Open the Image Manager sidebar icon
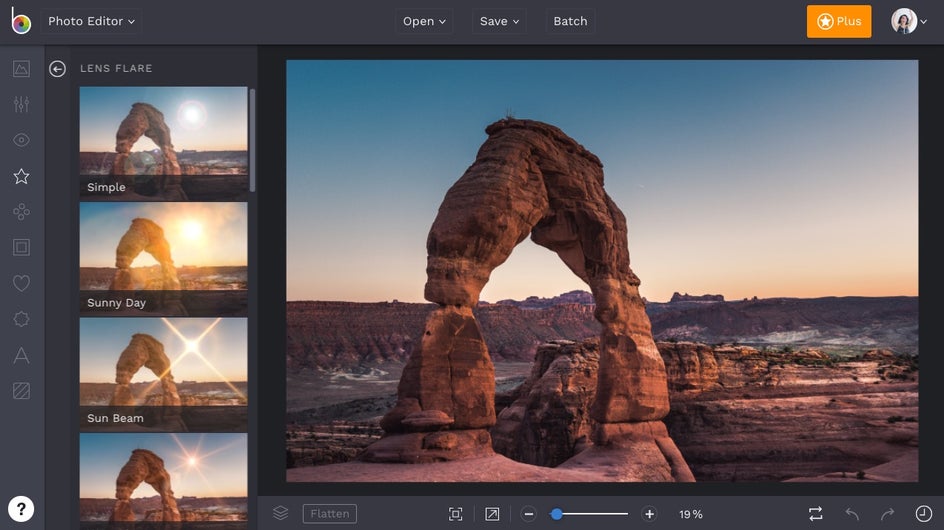 (21, 69)
